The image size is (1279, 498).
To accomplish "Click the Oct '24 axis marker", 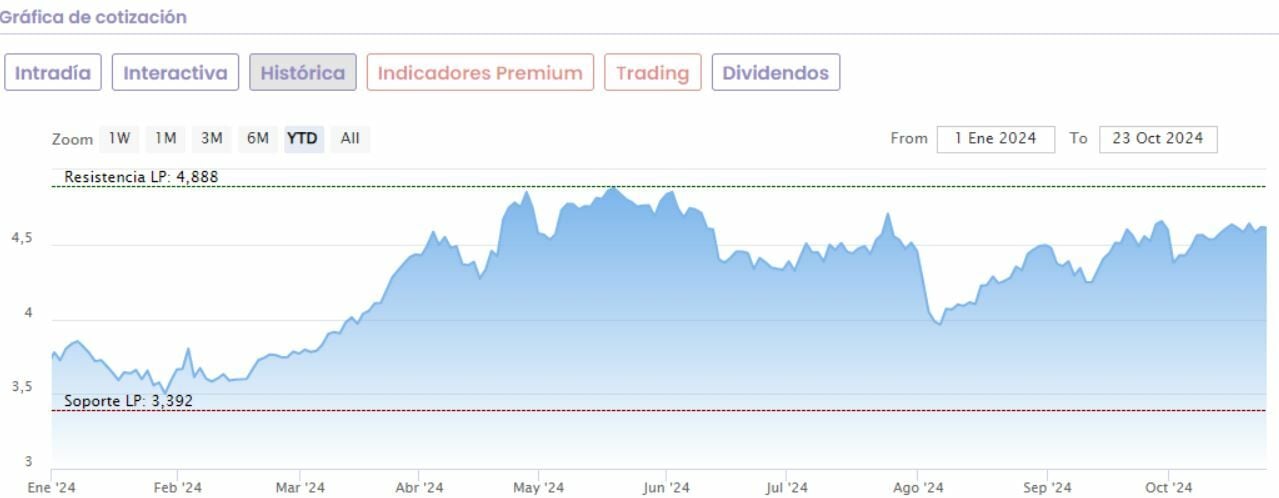I will pyautogui.click(x=1169, y=488).
